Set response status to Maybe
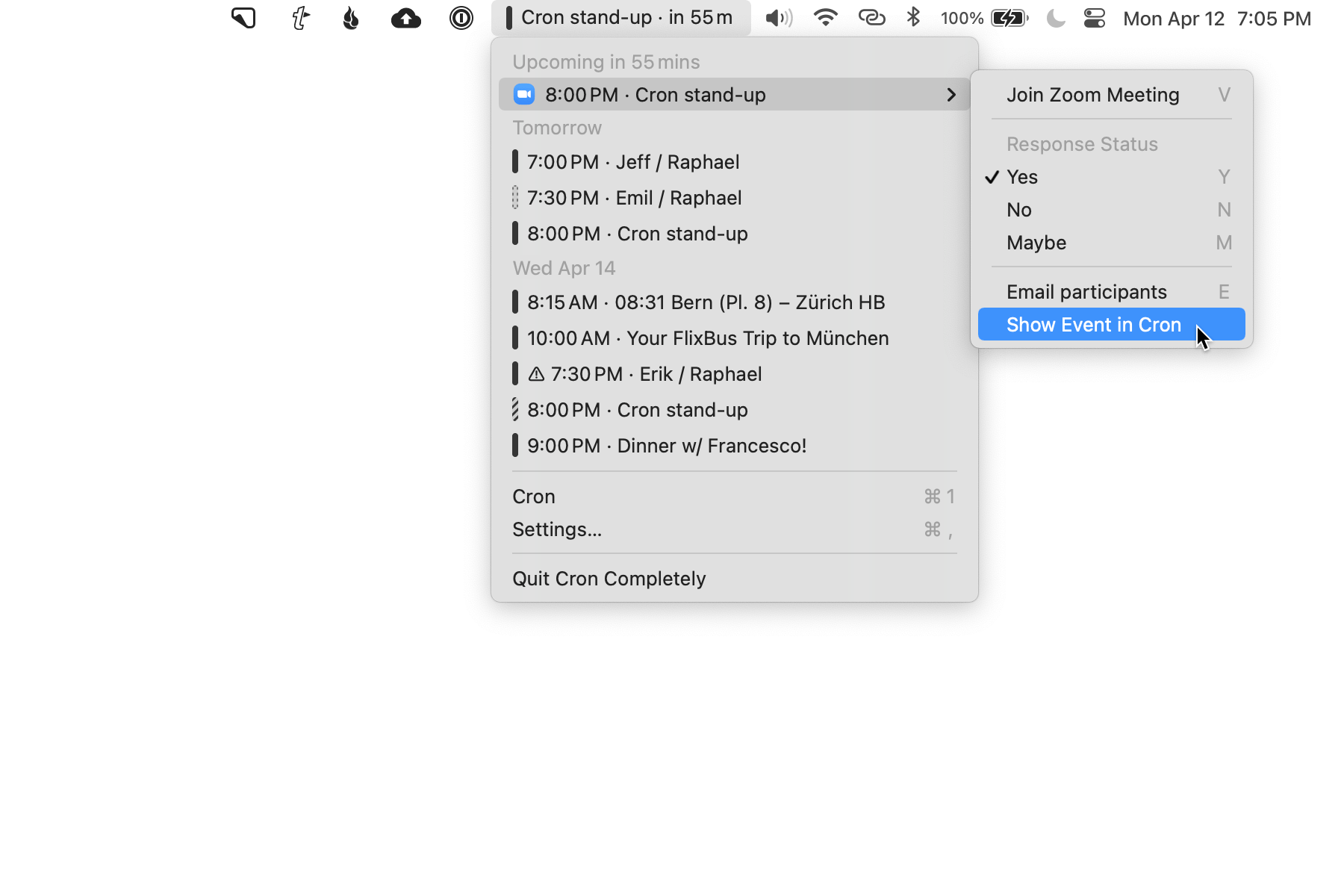 pyautogui.click(x=1036, y=243)
